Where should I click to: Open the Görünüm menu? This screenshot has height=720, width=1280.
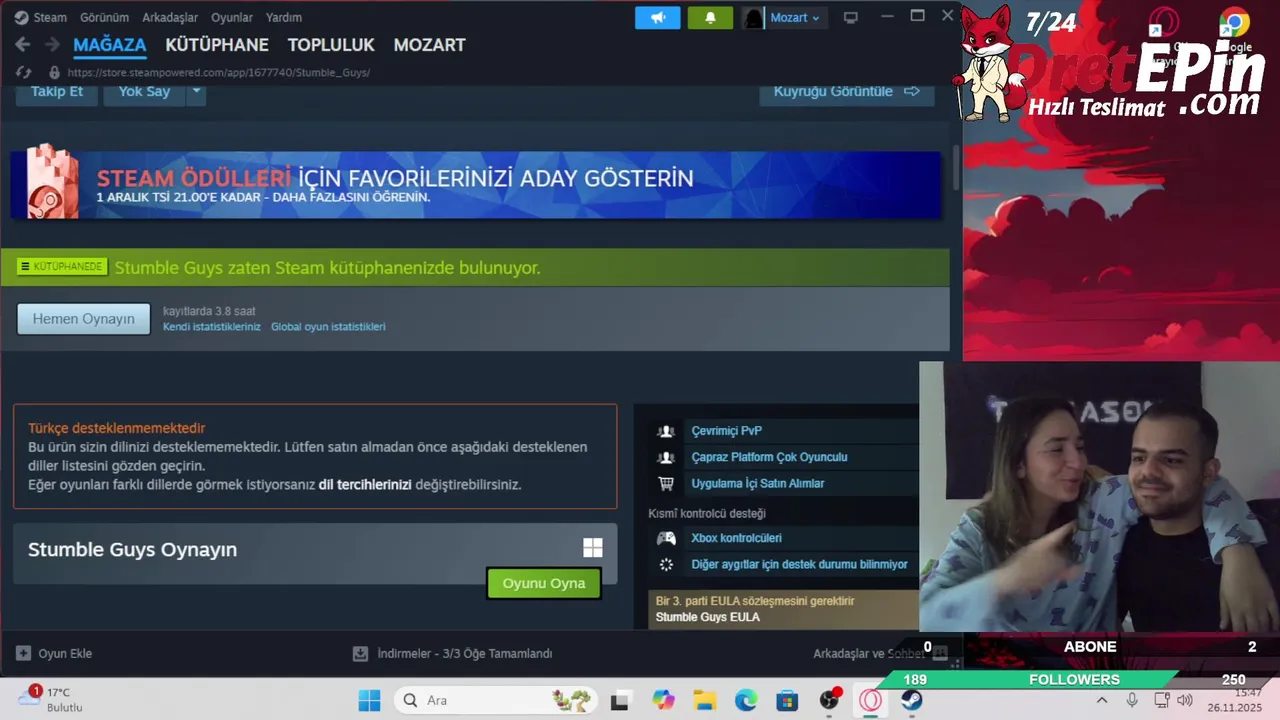click(x=104, y=17)
